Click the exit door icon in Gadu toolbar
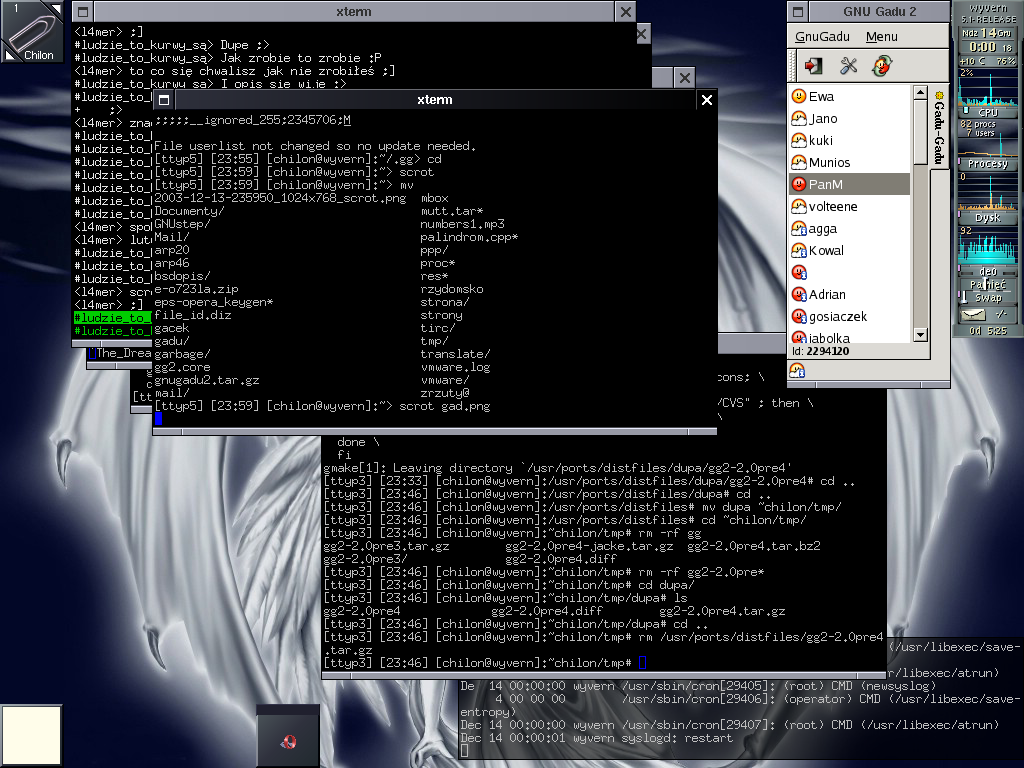This screenshot has width=1024, height=768. click(814, 66)
